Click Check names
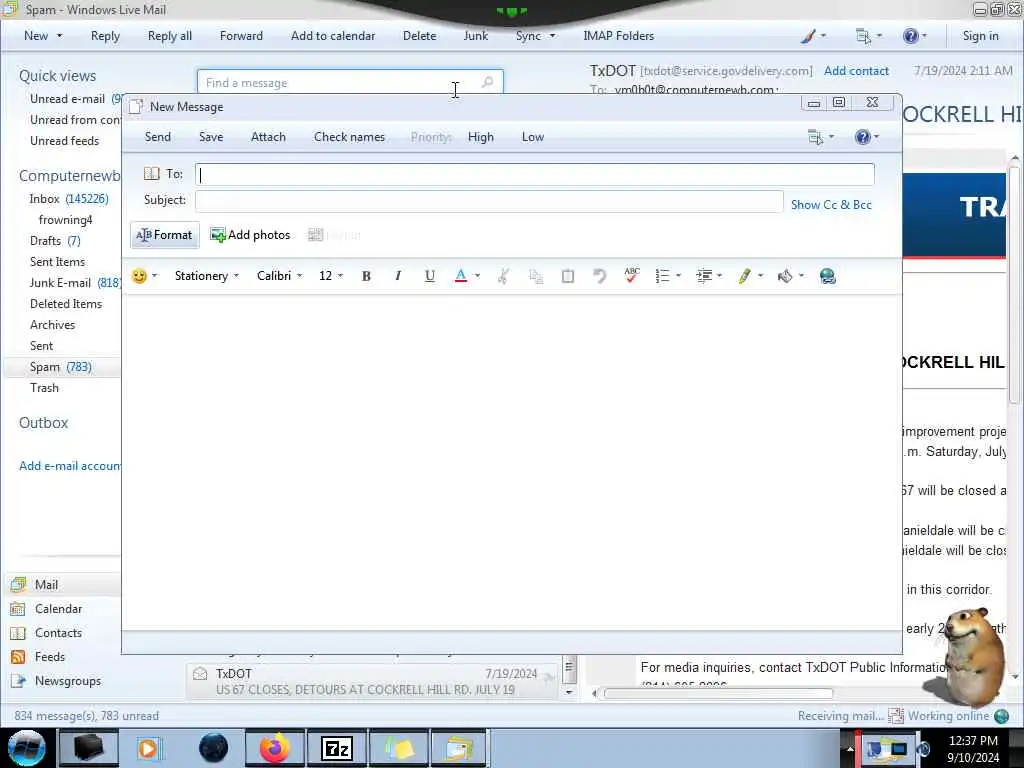The image size is (1024, 768). click(x=349, y=137)
